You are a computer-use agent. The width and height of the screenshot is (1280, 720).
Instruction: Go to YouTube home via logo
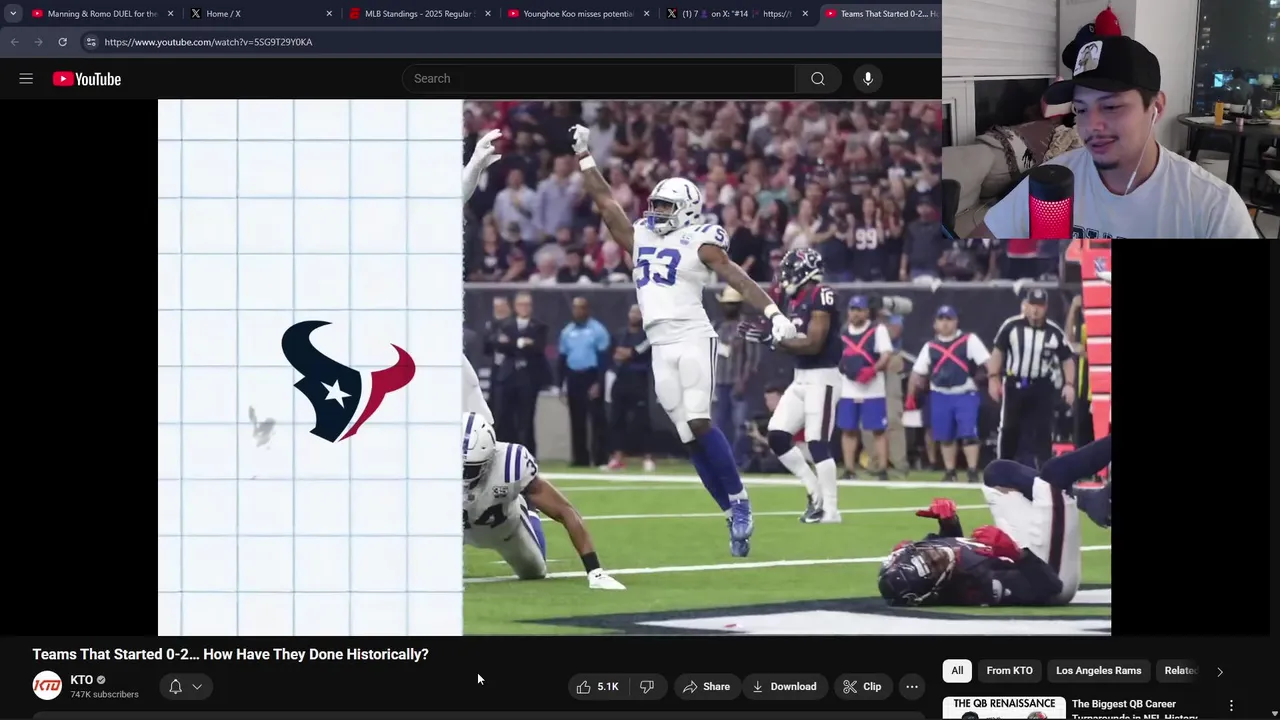coord(87,79)
